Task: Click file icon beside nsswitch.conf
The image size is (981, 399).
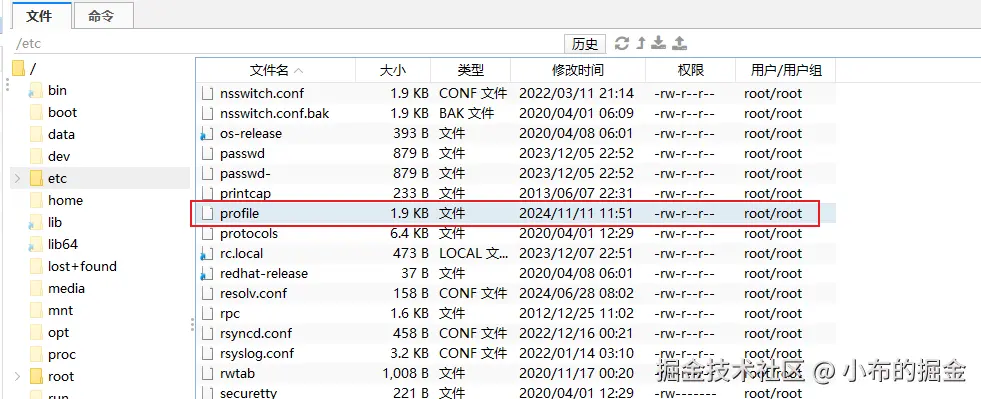Action: (x=207, y=93)
